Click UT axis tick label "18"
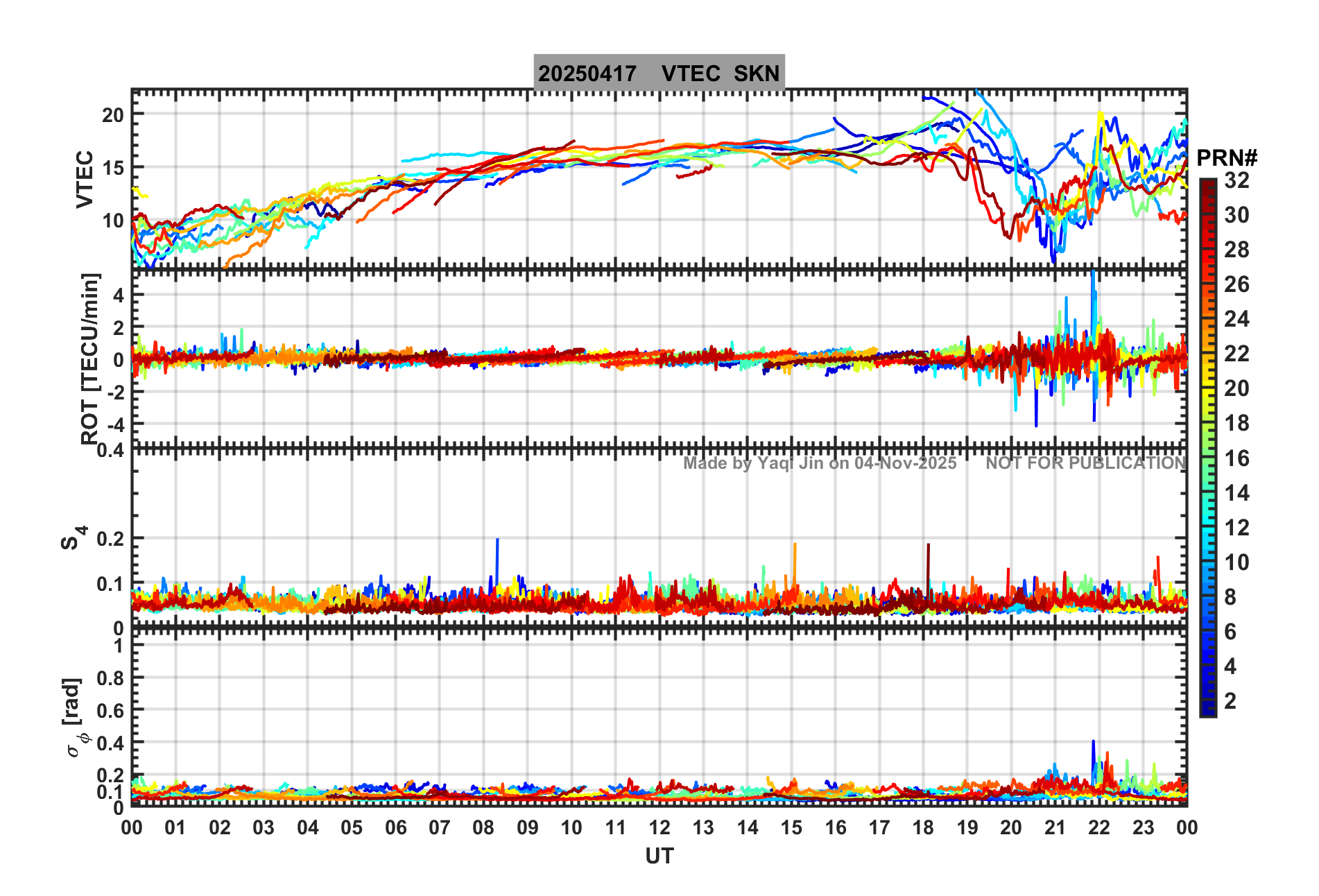The image size is (1319, 896). 923,827
